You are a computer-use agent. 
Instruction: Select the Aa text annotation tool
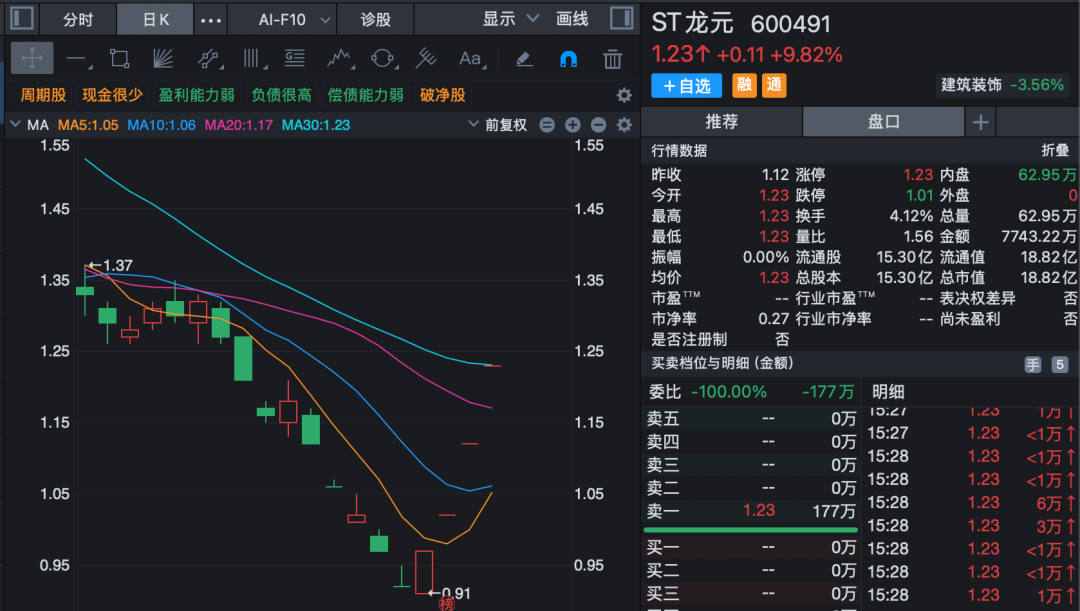[x=472, y=59]
